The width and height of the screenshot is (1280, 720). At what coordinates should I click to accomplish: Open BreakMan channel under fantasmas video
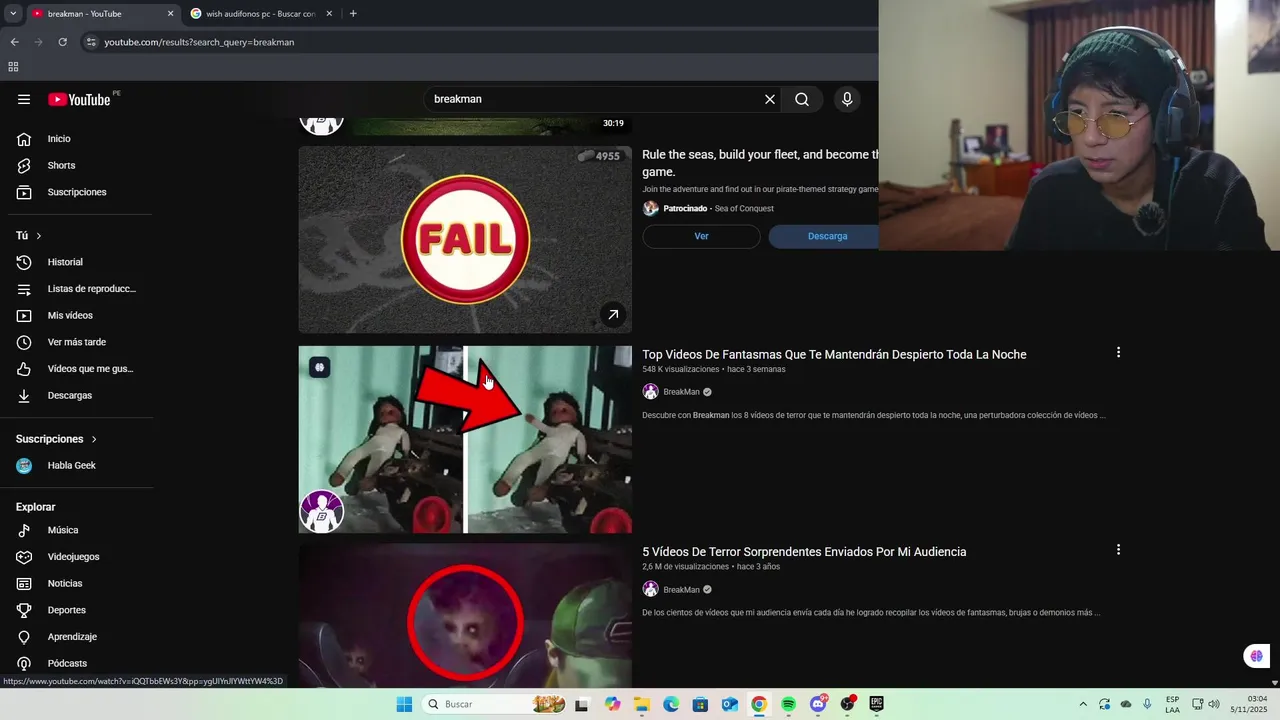(x=681, y=392)
